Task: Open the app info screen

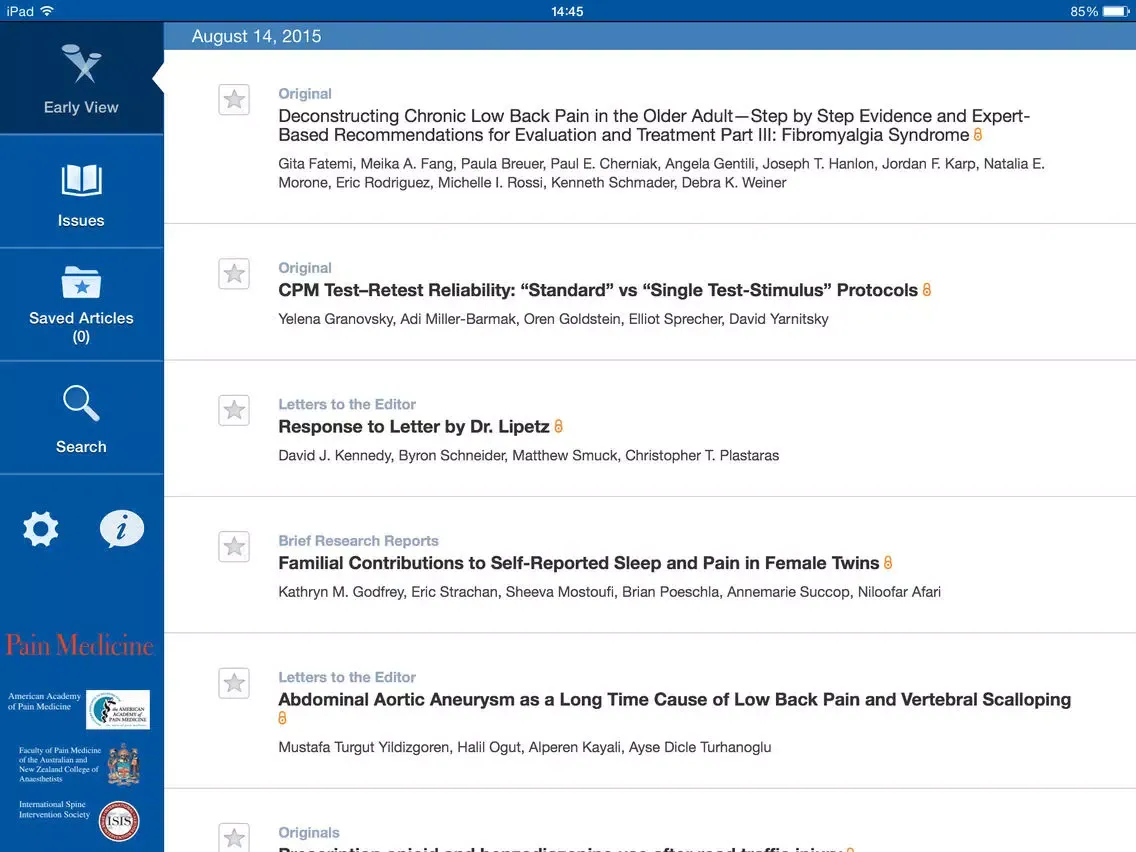Action: pos(122,529)
